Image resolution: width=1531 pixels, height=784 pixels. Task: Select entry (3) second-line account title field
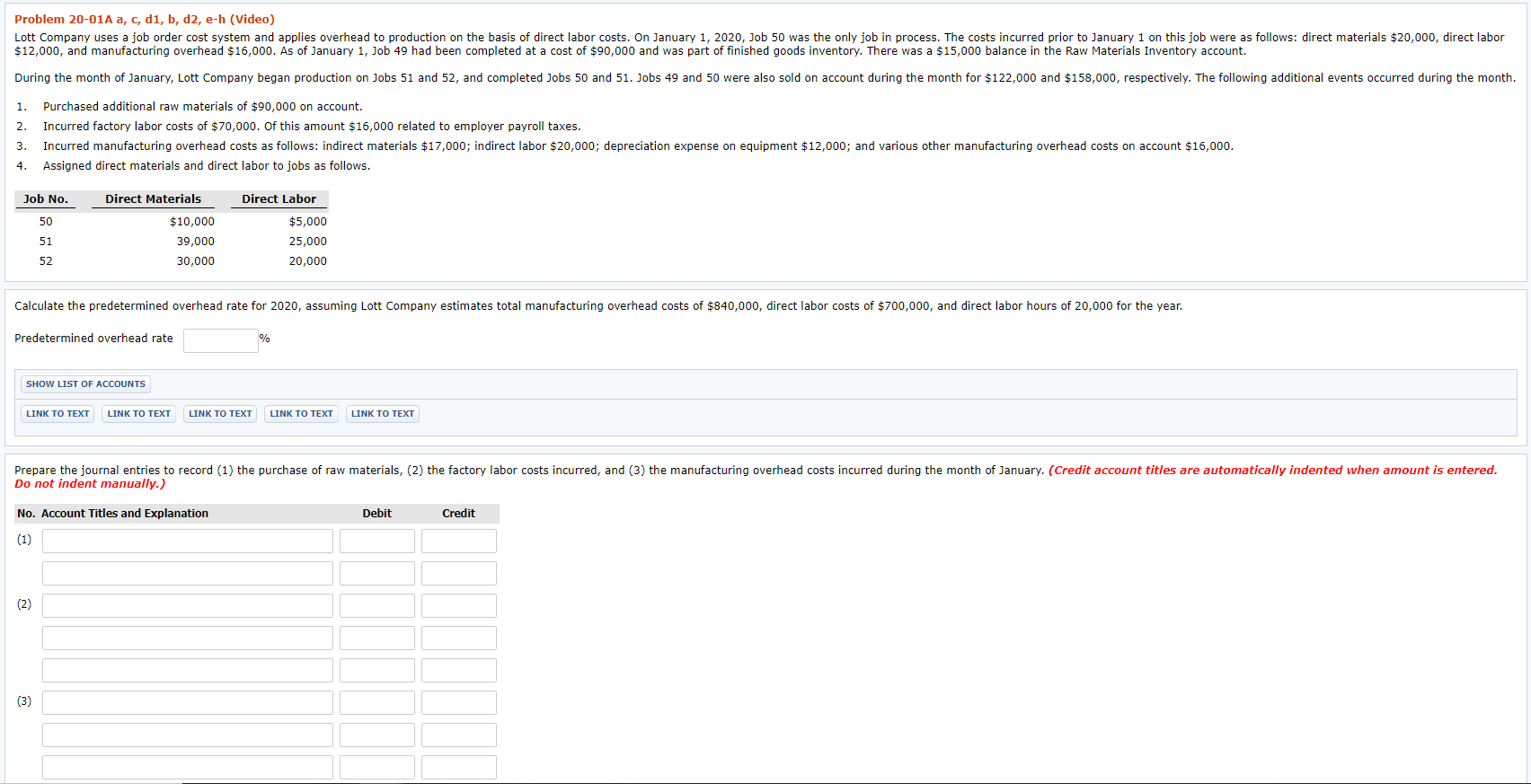pos(188,735)
